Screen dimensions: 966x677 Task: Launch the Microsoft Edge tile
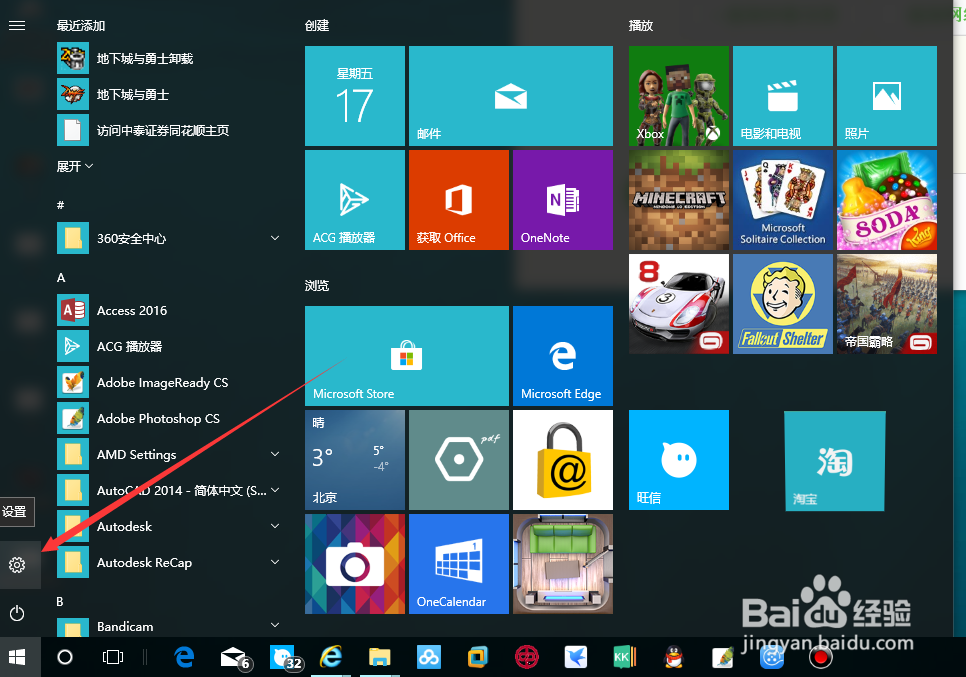563,356
